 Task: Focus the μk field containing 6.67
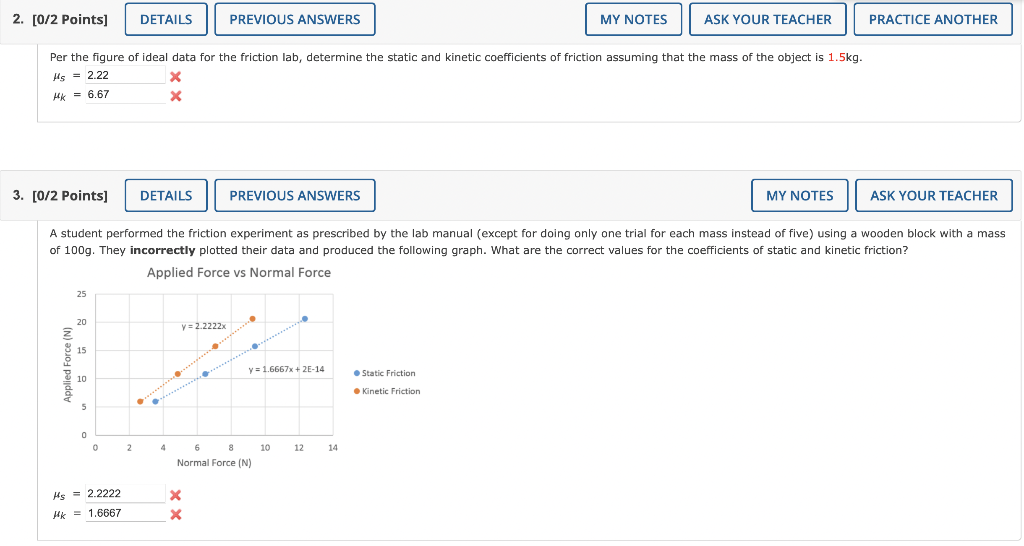coord(125,95)
